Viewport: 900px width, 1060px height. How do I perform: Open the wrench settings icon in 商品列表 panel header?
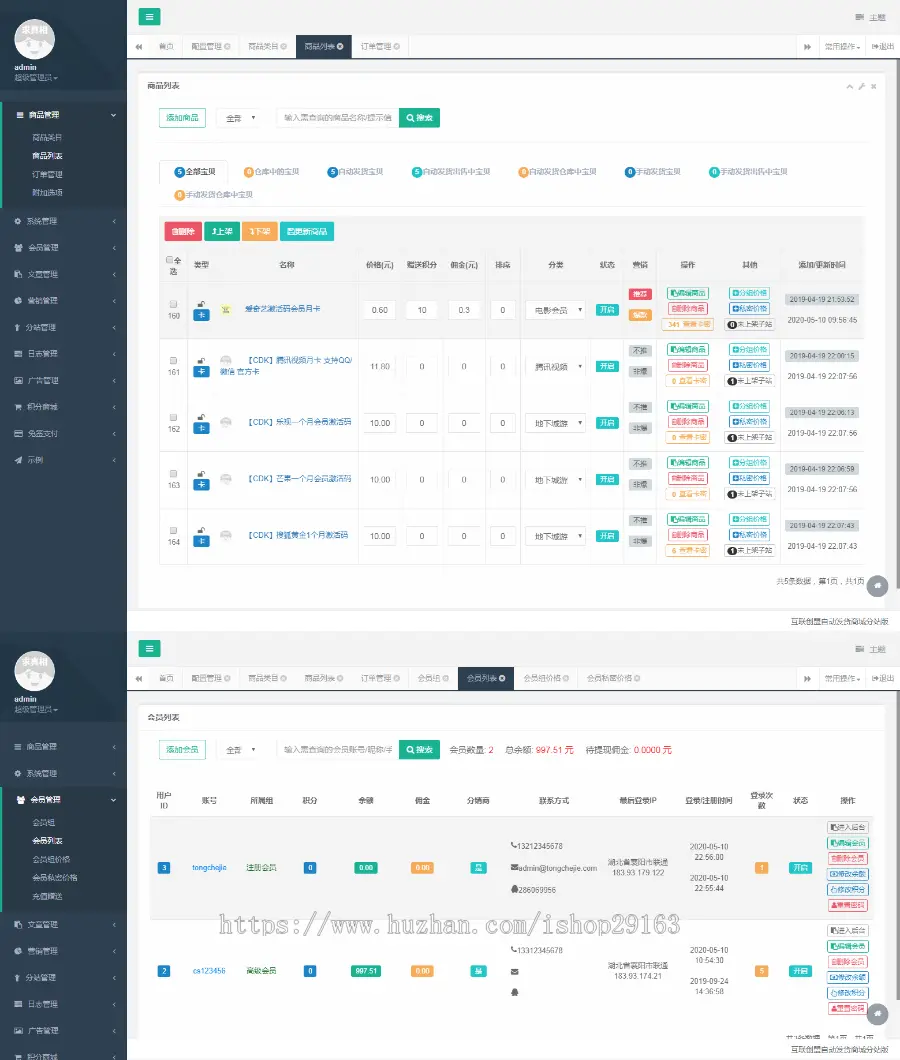pyautogui.click(x=861, y=87)
